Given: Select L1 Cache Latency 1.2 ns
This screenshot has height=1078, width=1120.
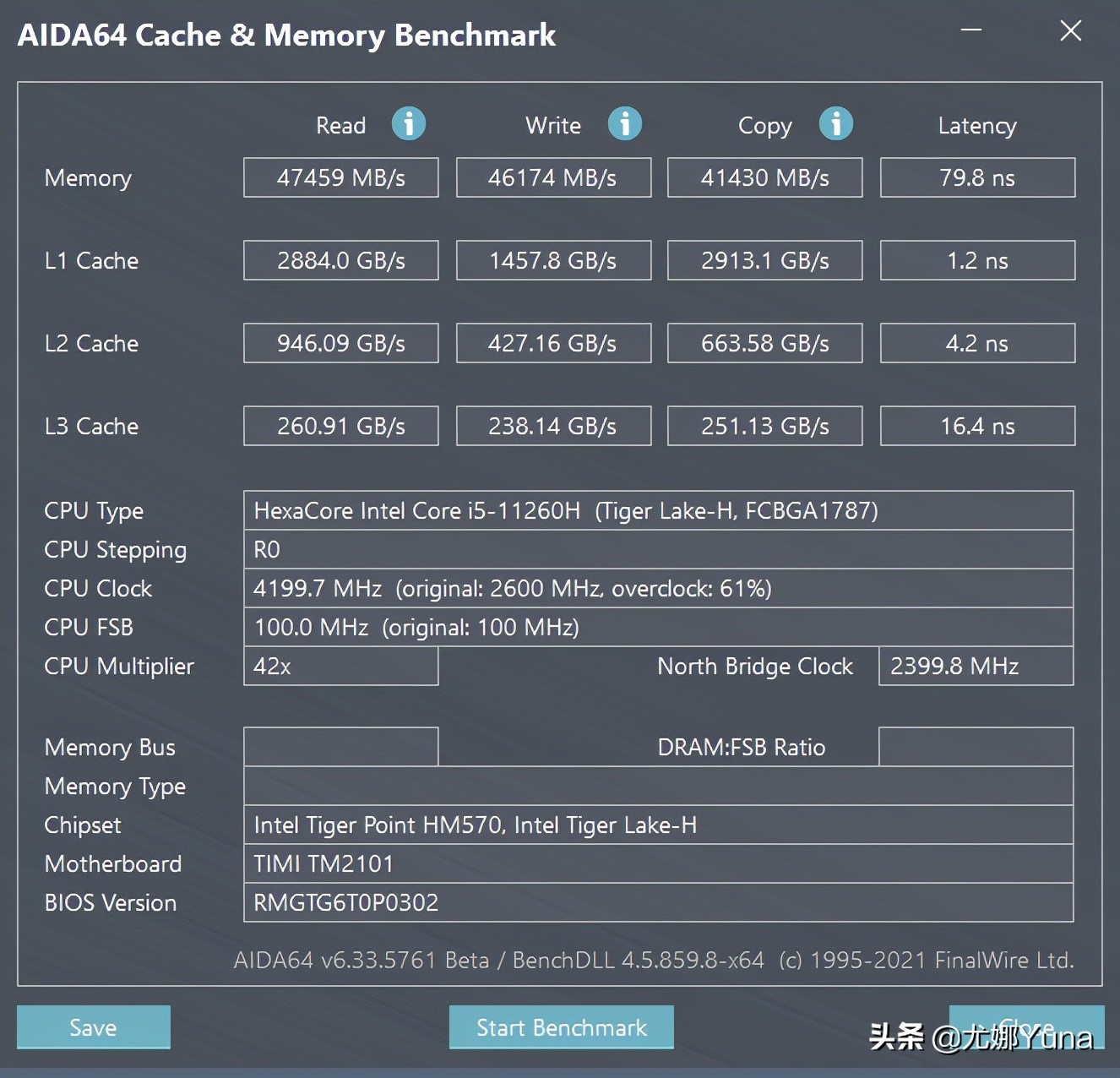Looking at the screenshot, I should [x=978, y=260].
